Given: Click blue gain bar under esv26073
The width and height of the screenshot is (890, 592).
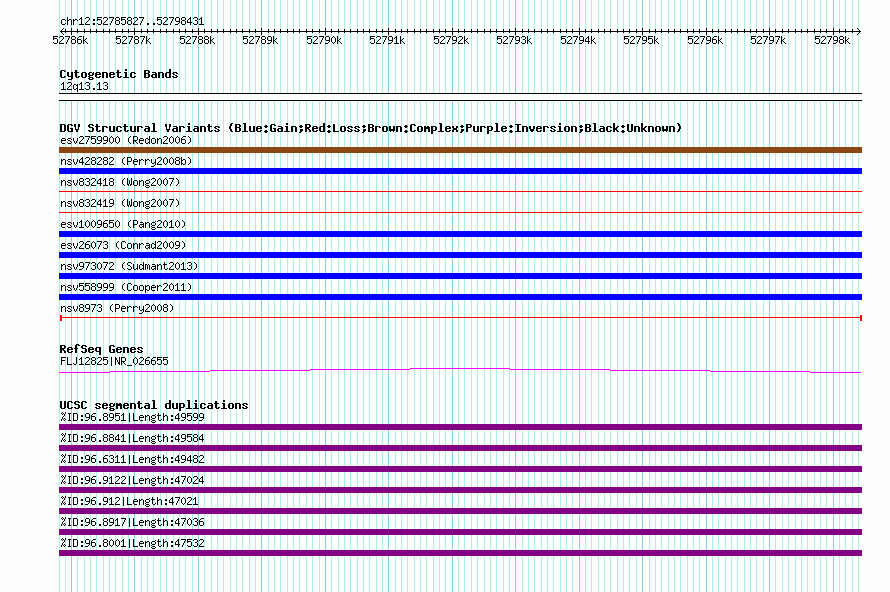Looking at the screenshot, I should pos(460,255).
